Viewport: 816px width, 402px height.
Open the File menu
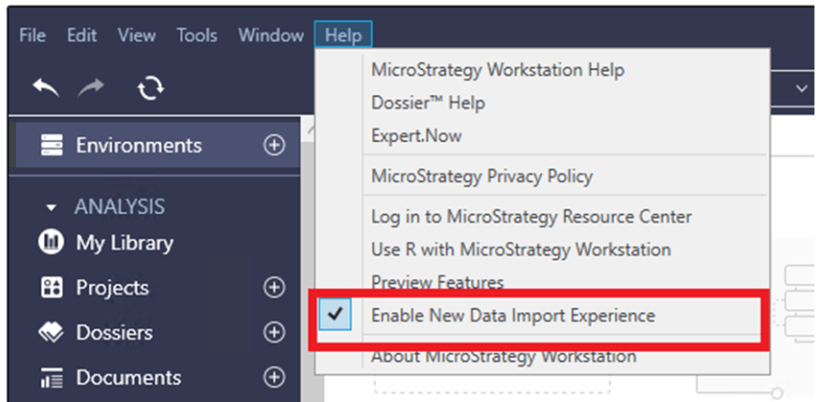coord(32,35)
